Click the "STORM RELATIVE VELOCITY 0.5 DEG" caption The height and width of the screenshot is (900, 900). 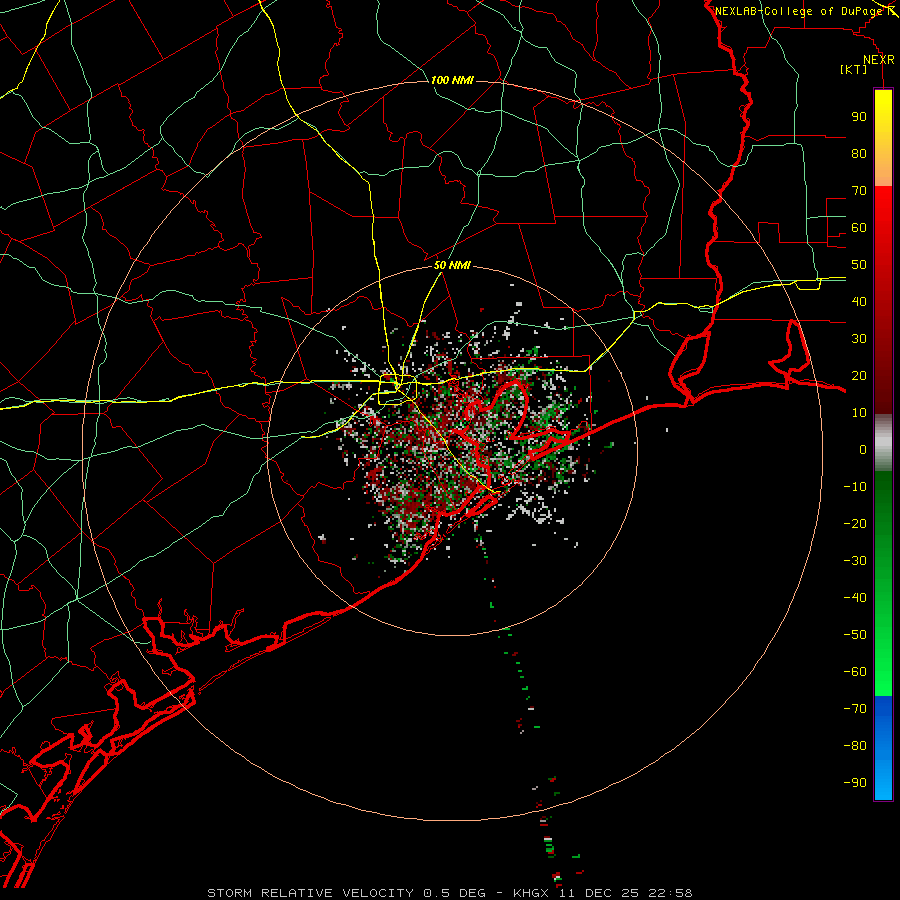(x=346, y=893)
